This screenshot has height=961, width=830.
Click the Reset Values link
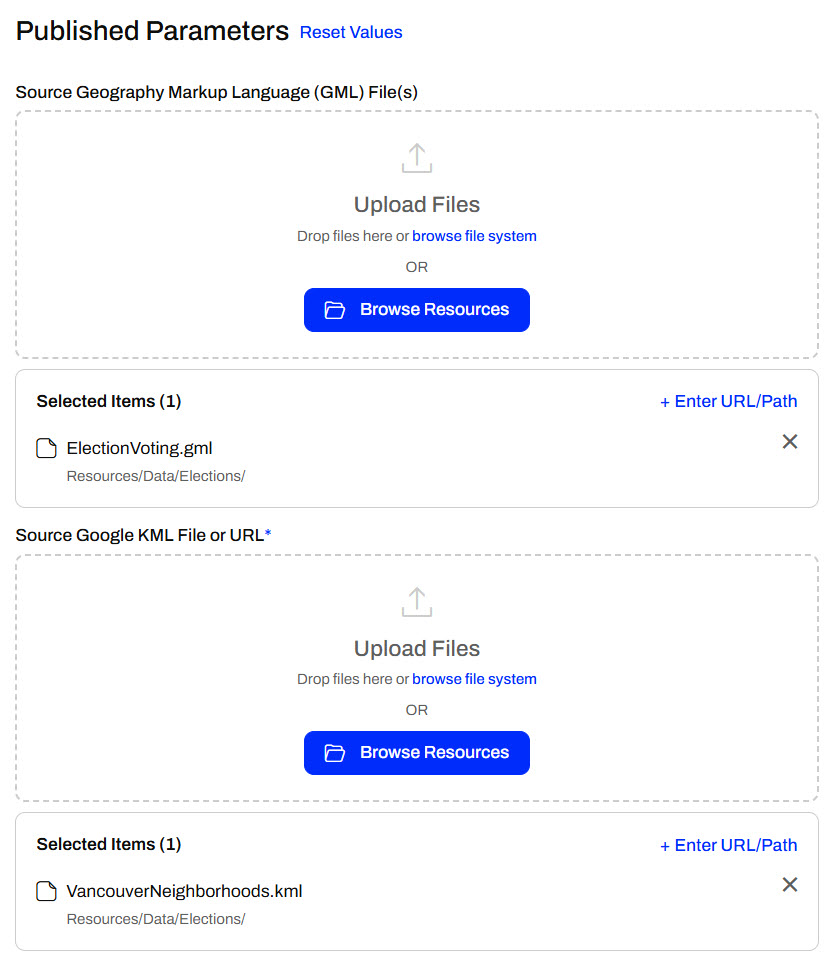(351, 32)
